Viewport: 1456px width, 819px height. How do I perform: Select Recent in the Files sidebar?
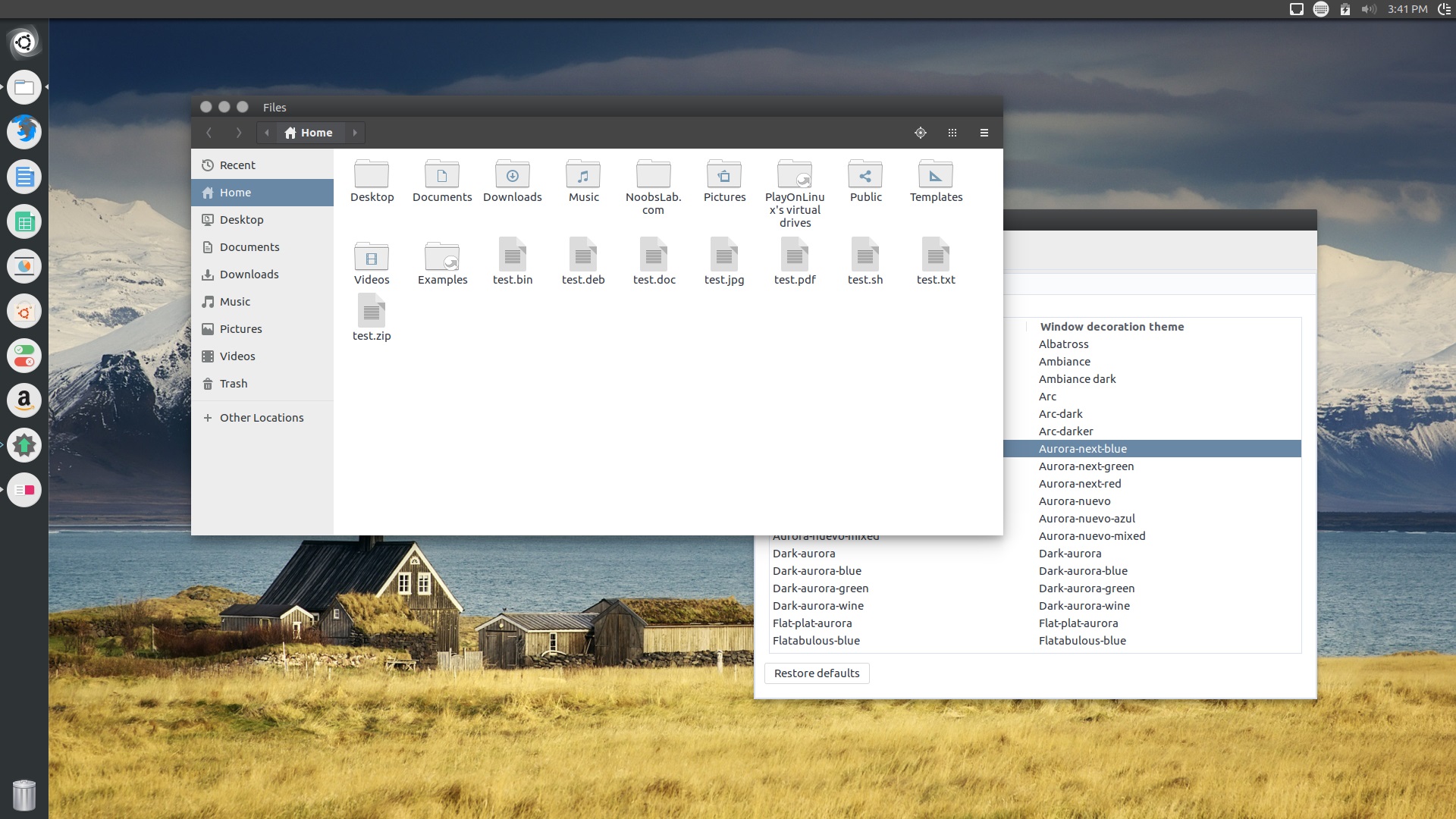(237, 165)
